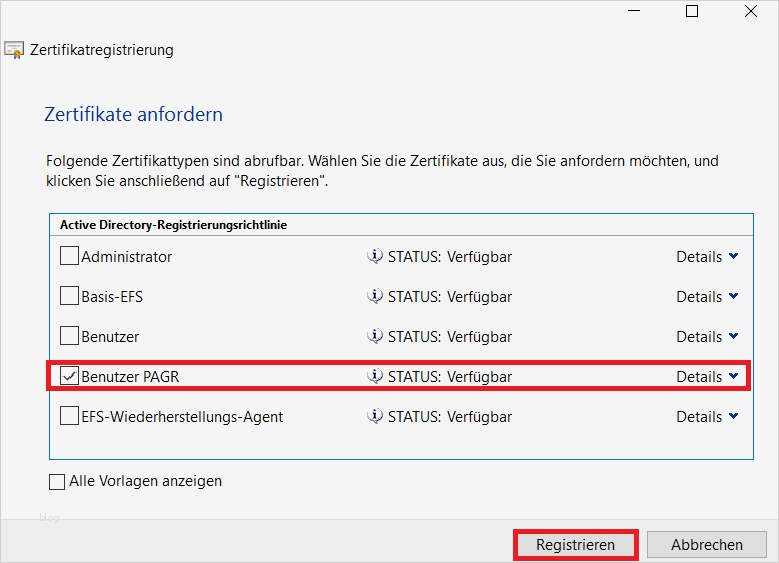
Task: Click the status info icon for Administrator
Action: pyautogui.click(x=375, y=257)
